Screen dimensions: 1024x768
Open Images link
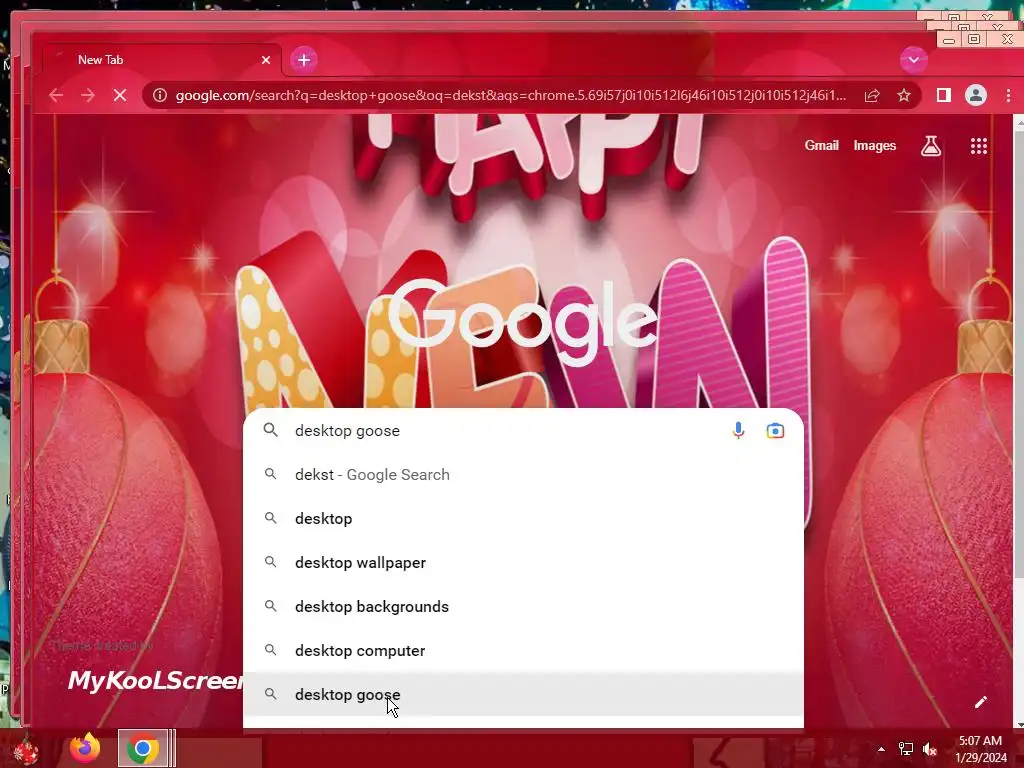874,146
